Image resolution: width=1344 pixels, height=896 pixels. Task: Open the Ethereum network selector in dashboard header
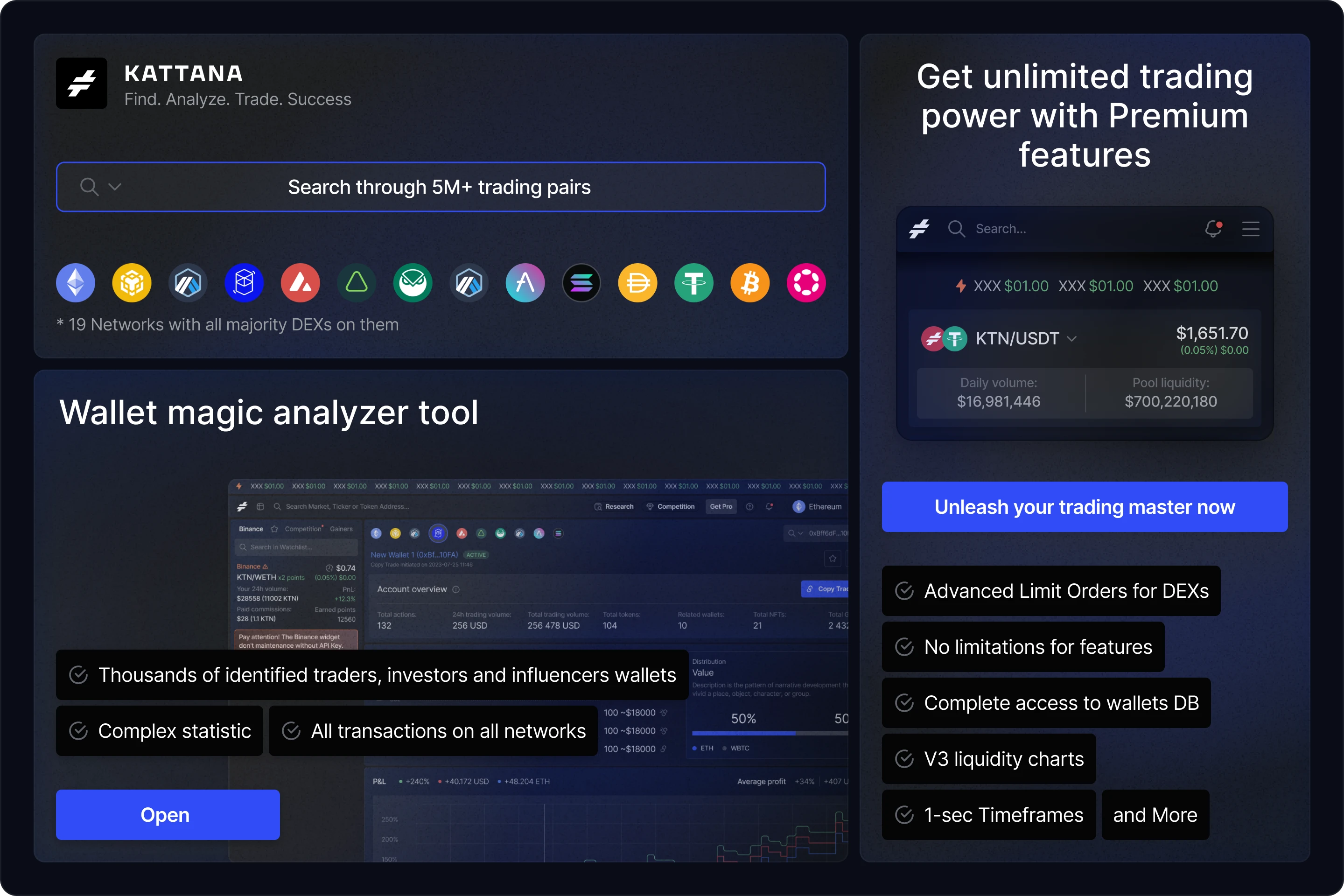click(817, 506)
